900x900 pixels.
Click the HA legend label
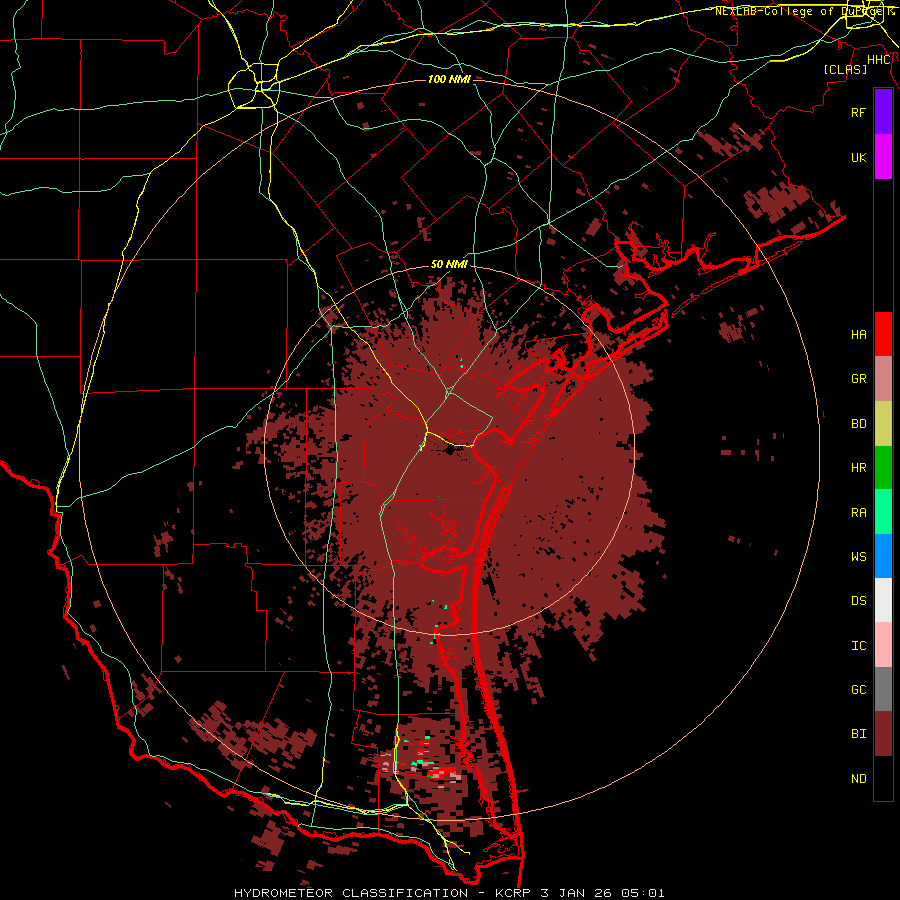pyautogui.click(x=858, y=335)
